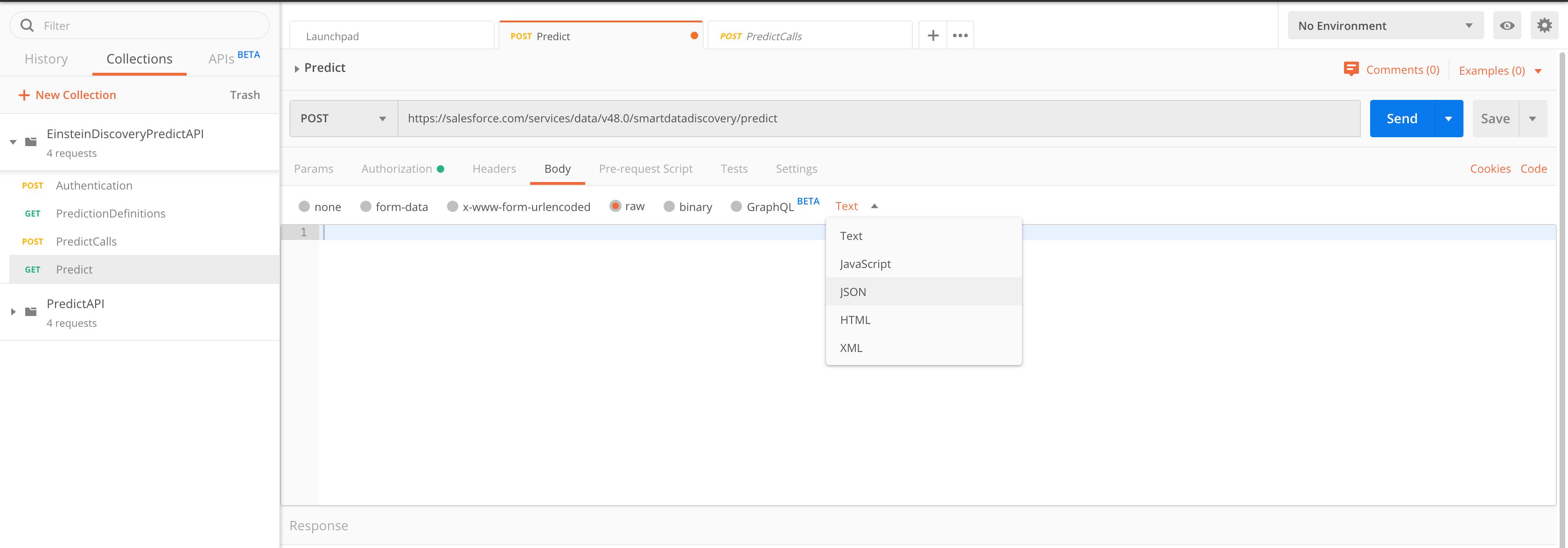Choose JSON from the format list

853,292
